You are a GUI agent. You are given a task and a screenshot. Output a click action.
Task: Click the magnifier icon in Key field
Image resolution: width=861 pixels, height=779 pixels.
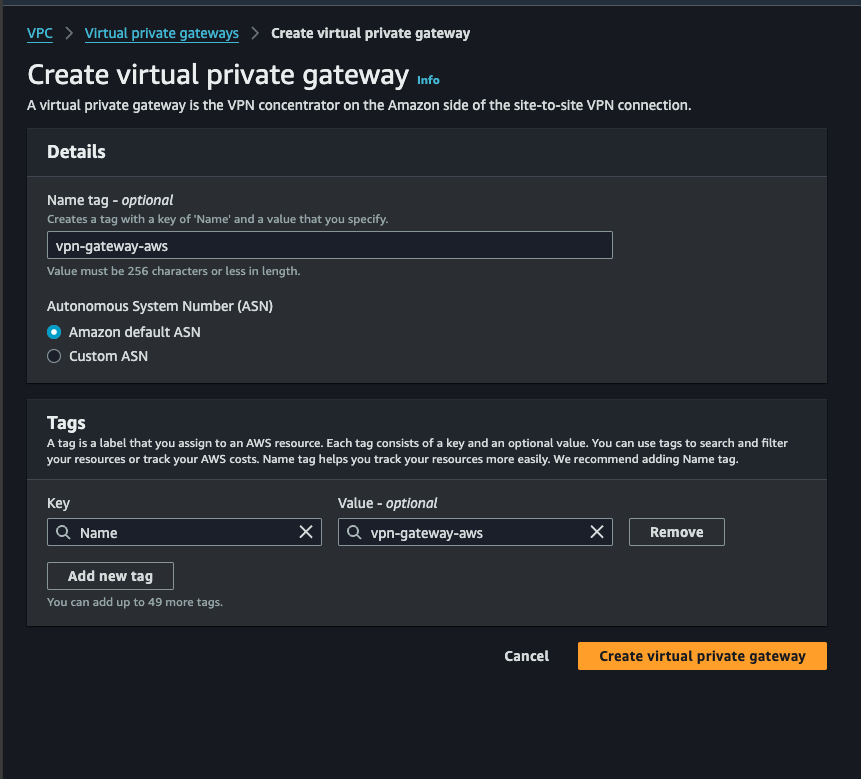point(63,533)
